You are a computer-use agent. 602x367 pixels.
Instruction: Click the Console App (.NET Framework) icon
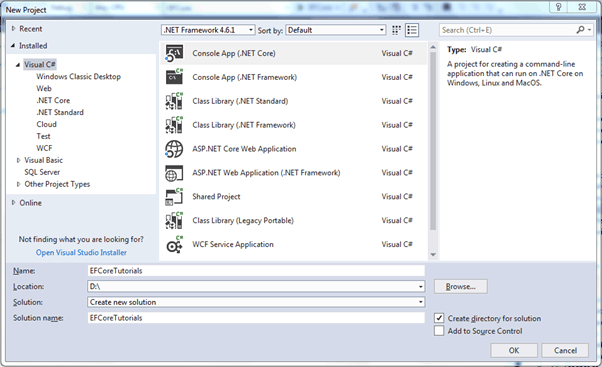pos(174,77)
